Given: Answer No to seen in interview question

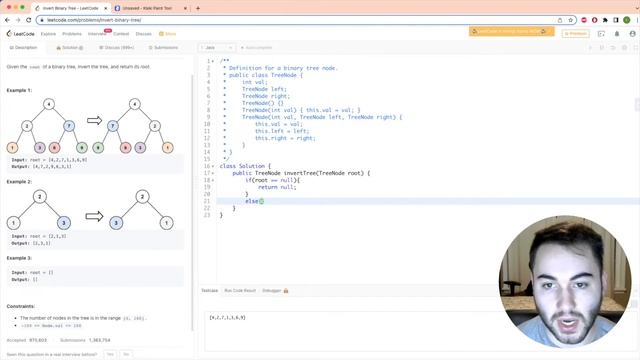Looking at the screenshot, I should (126, 354).
